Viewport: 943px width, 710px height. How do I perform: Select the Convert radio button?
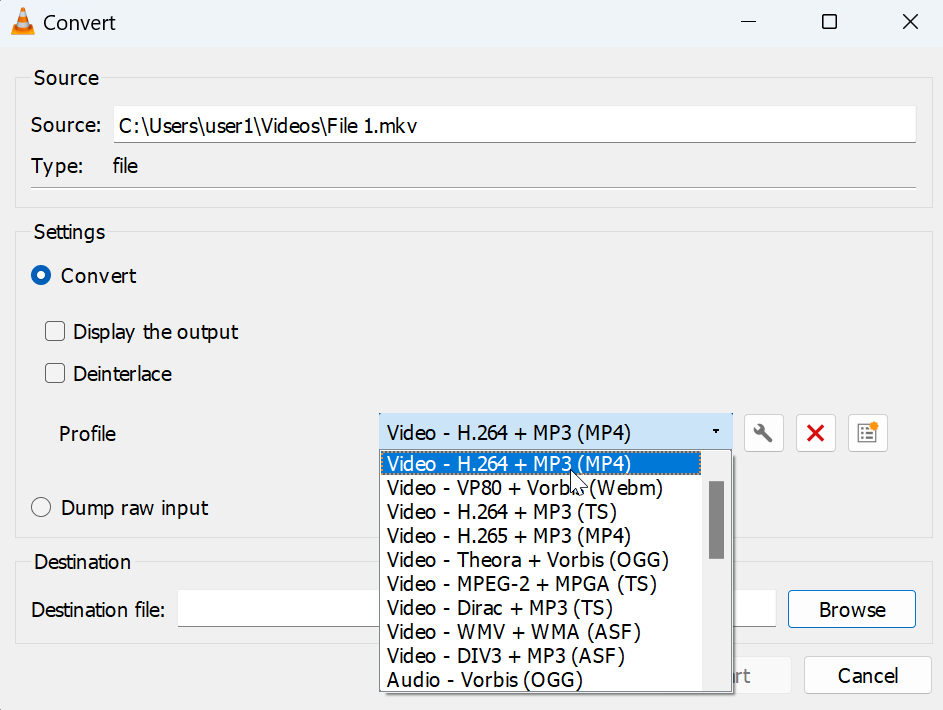click(x=41, y=275)
